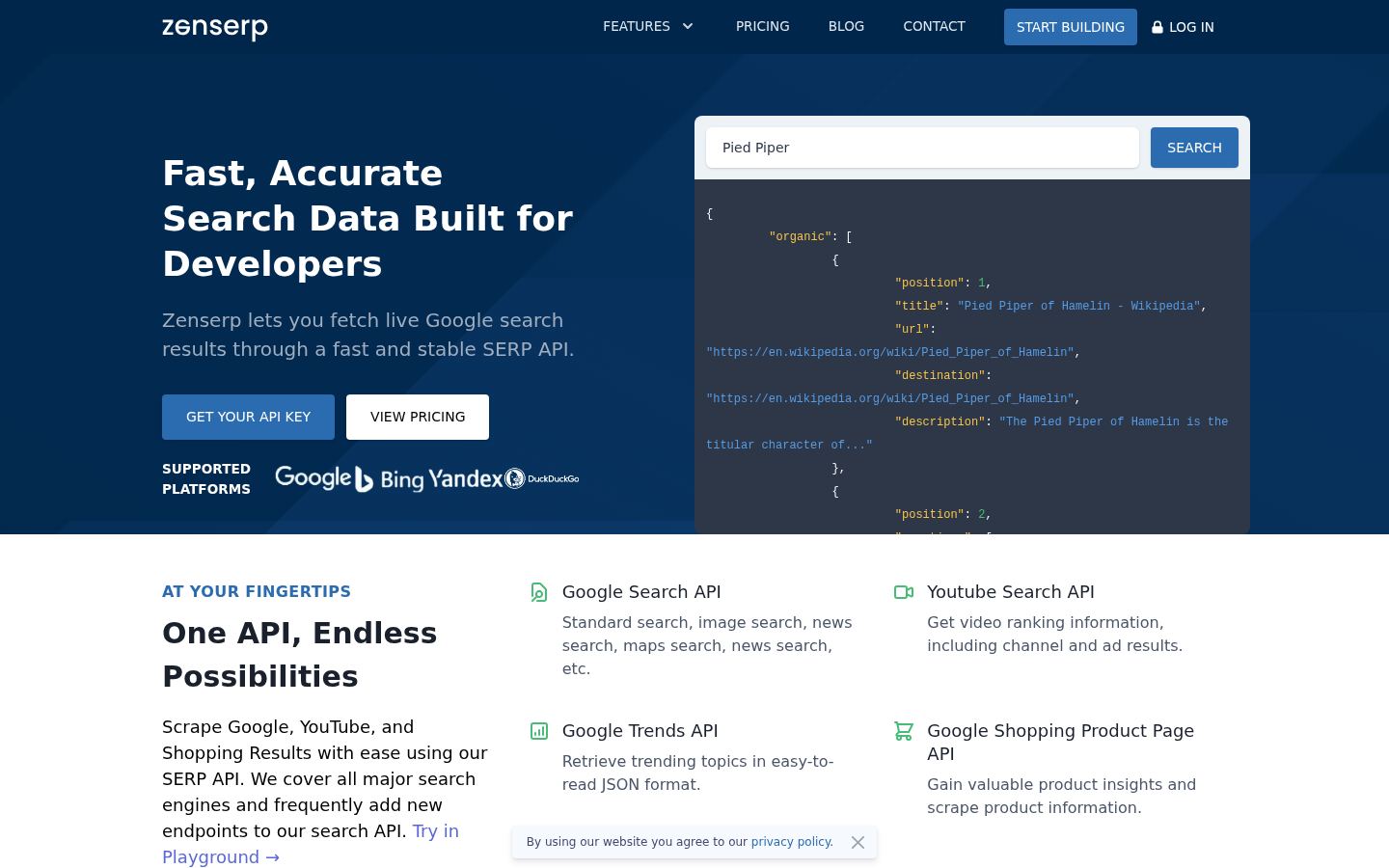The image size is (1389, 868).
Task: Click the lock icon beside Log In
Action: [x=1157, y=27]
